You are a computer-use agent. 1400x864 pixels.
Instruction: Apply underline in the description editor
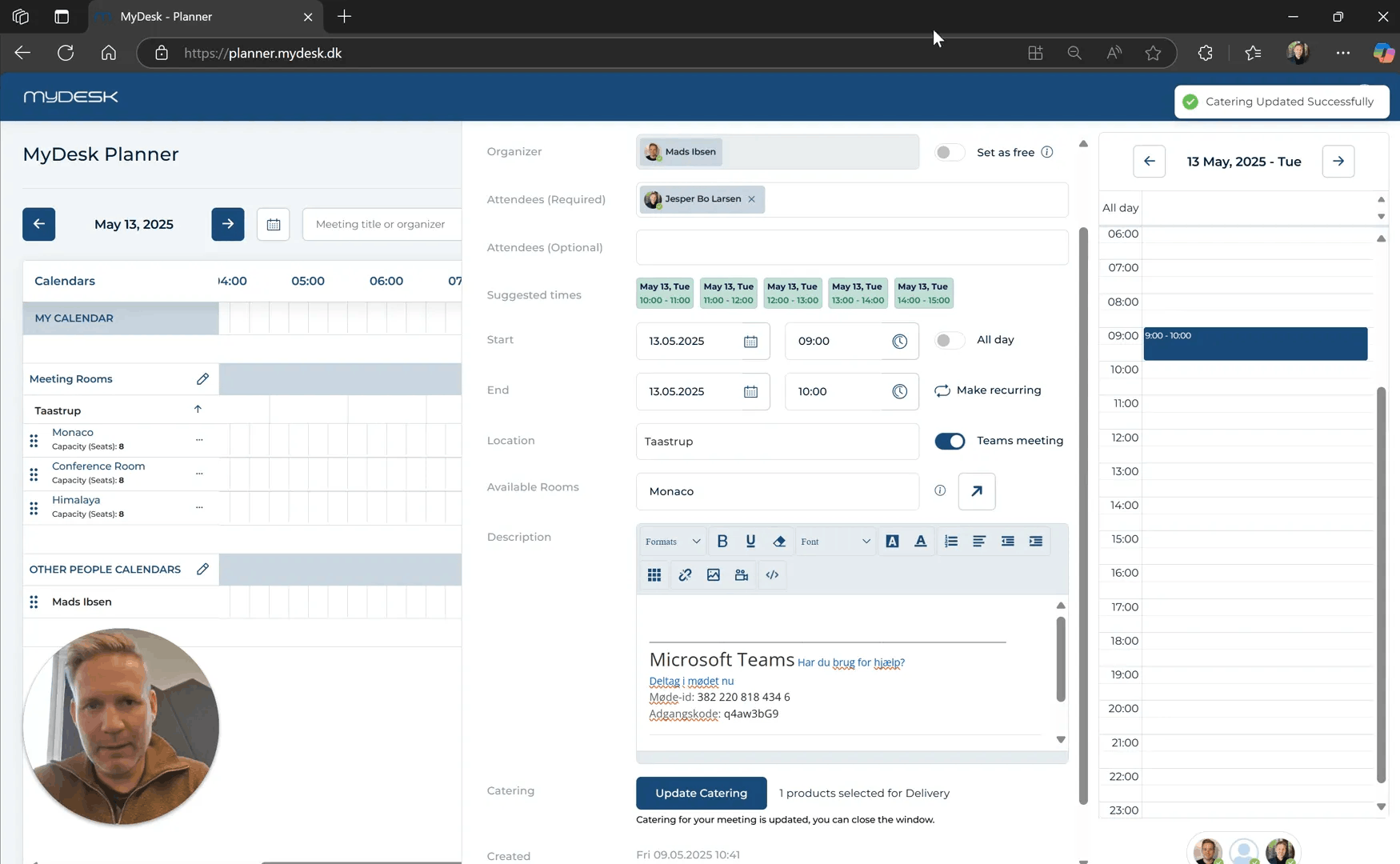tap(750, 542)
